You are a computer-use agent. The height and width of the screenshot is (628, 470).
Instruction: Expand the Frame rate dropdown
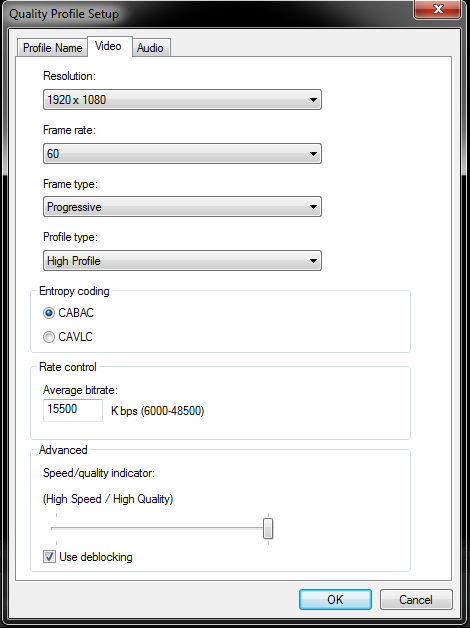click(x=182, y=153)
